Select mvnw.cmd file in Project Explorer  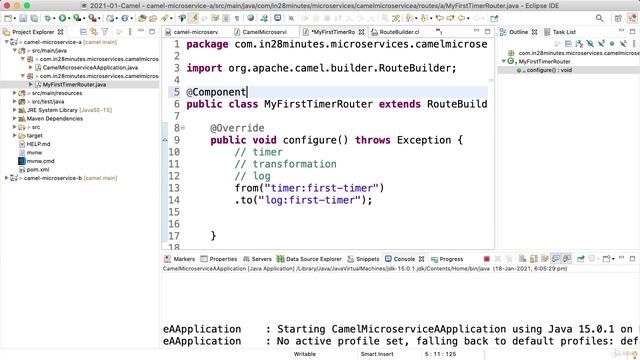40,161
